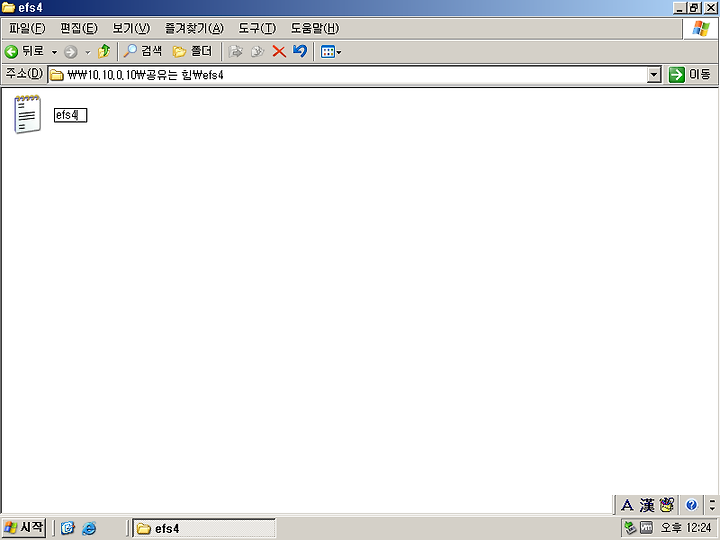This screenshot has height=540, width=720.
Task: Open the 도구(T) menu
Action: point(257,28)
